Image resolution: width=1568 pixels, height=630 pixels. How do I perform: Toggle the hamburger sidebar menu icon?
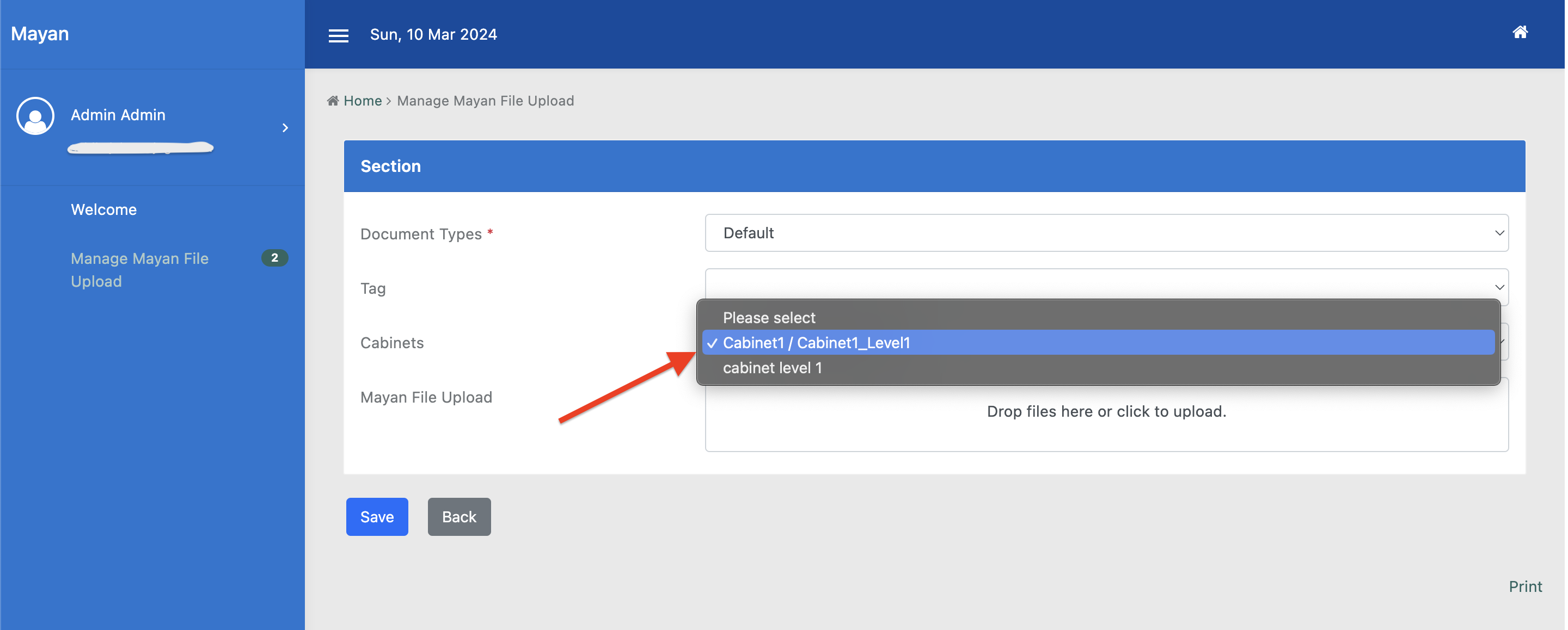coord(339,36)
